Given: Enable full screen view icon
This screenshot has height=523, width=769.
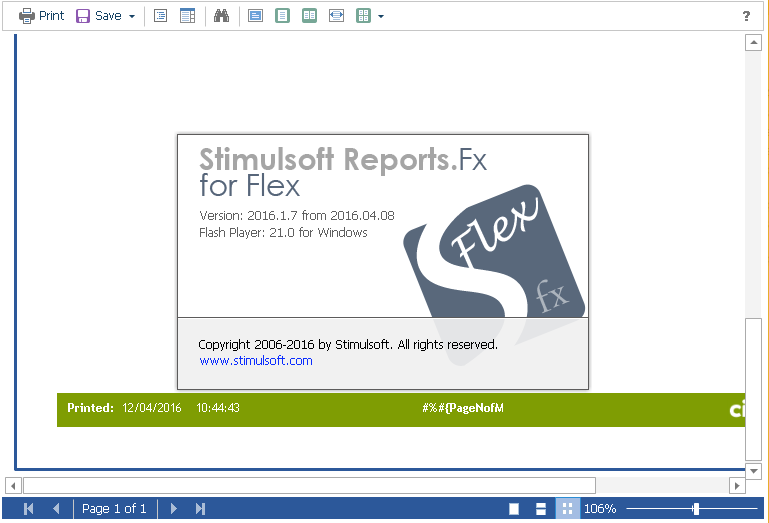Looking at the screenshot, I should 256,16.
